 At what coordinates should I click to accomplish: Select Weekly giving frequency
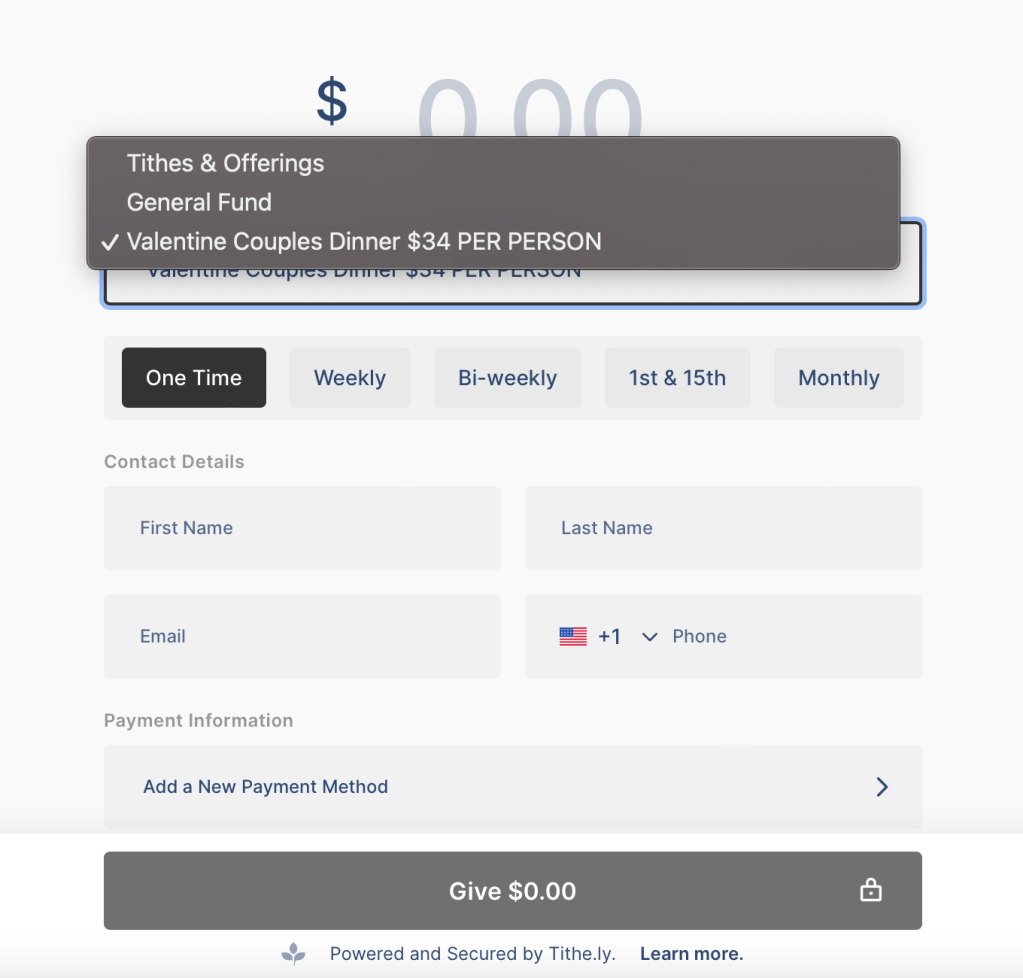coord(350,378)
